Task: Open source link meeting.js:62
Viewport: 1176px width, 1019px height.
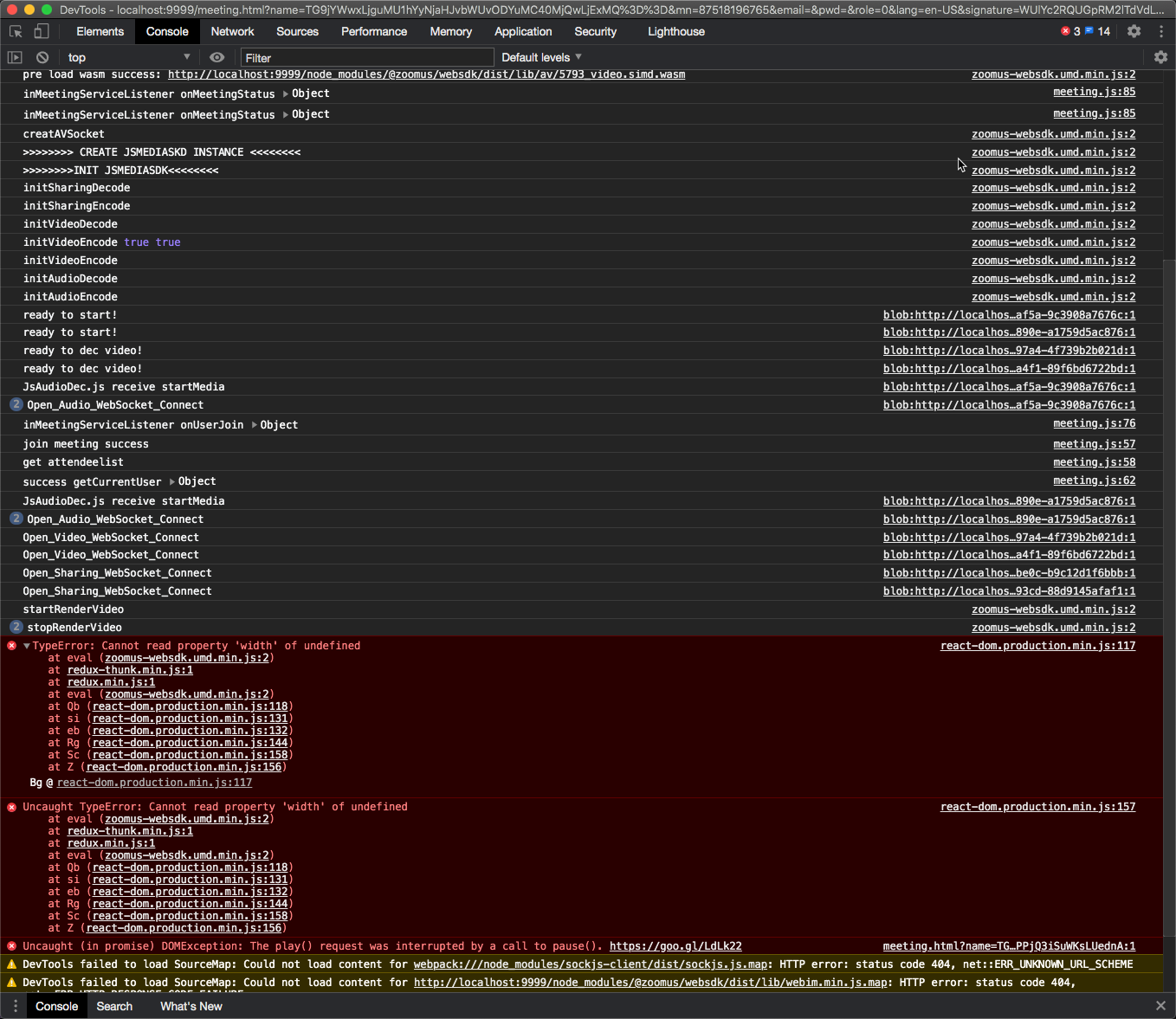Action: [1095, 480]
